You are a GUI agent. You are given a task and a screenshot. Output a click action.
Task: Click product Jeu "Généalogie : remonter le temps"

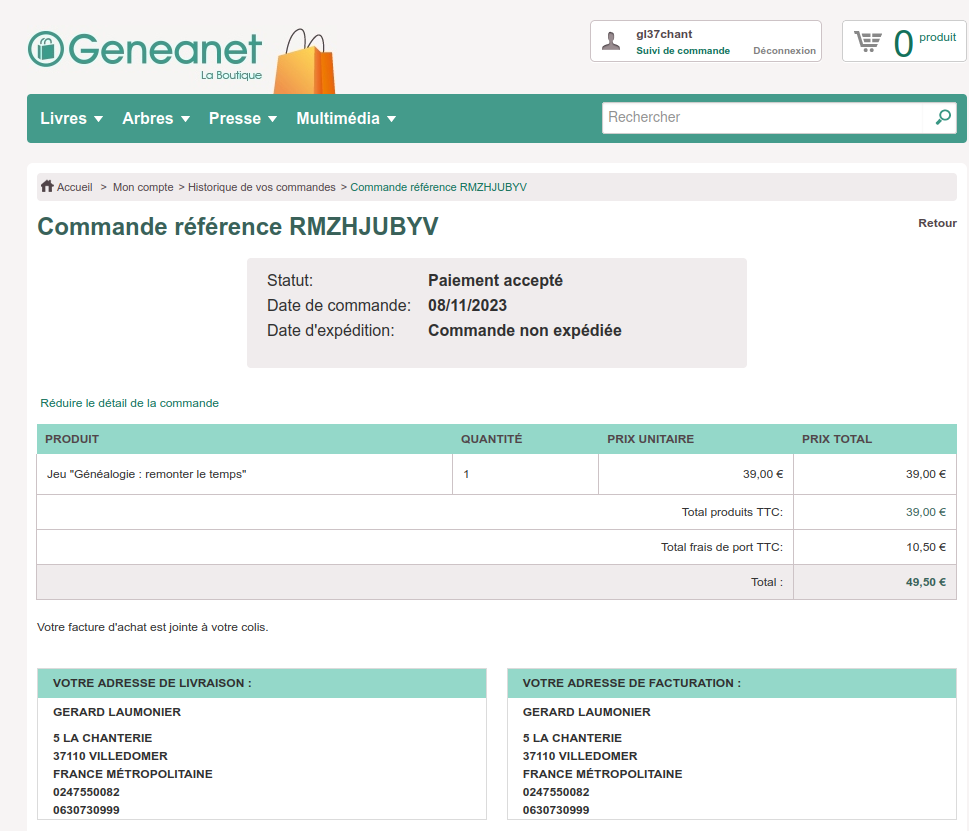tap(147, 474)
